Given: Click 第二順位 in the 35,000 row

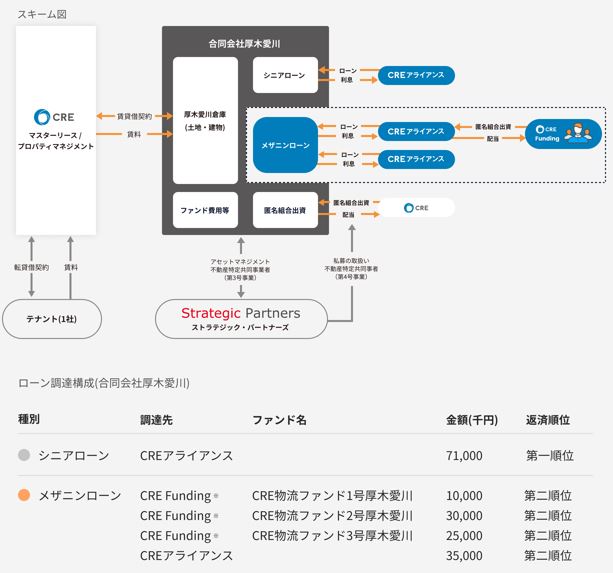Looking at the screenshot, I should [x=548, y=555].
